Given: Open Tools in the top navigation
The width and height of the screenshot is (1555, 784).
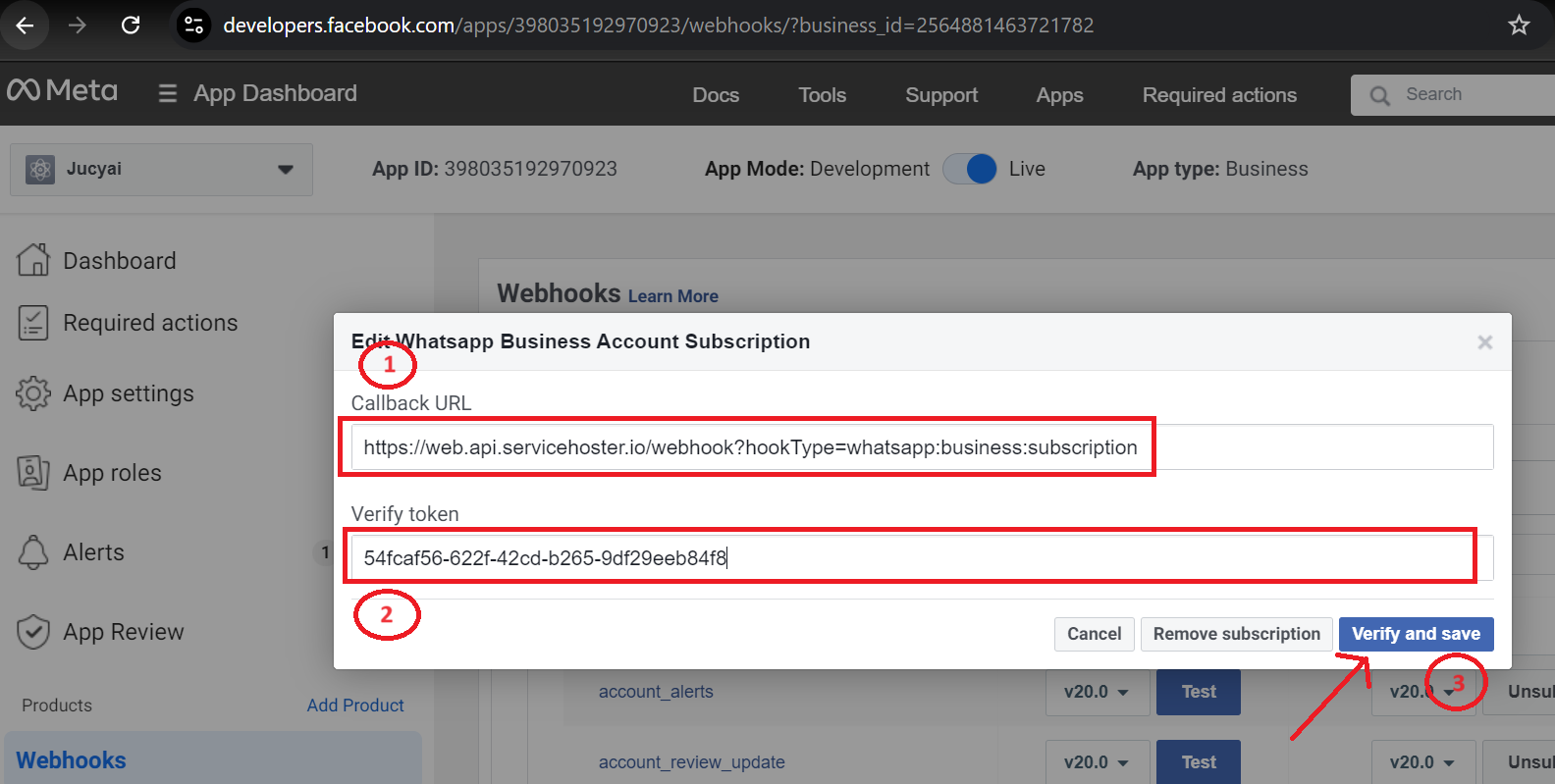Looking at the screenshot, I should [822, 95].
